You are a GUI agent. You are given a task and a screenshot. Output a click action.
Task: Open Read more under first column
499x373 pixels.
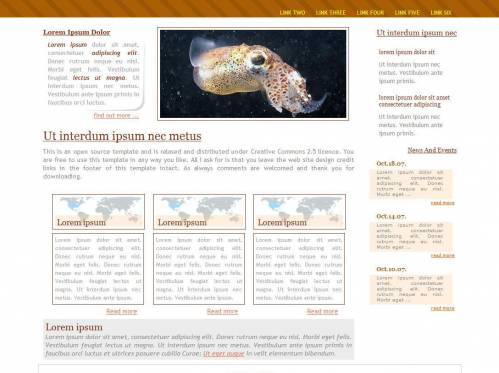121,311
